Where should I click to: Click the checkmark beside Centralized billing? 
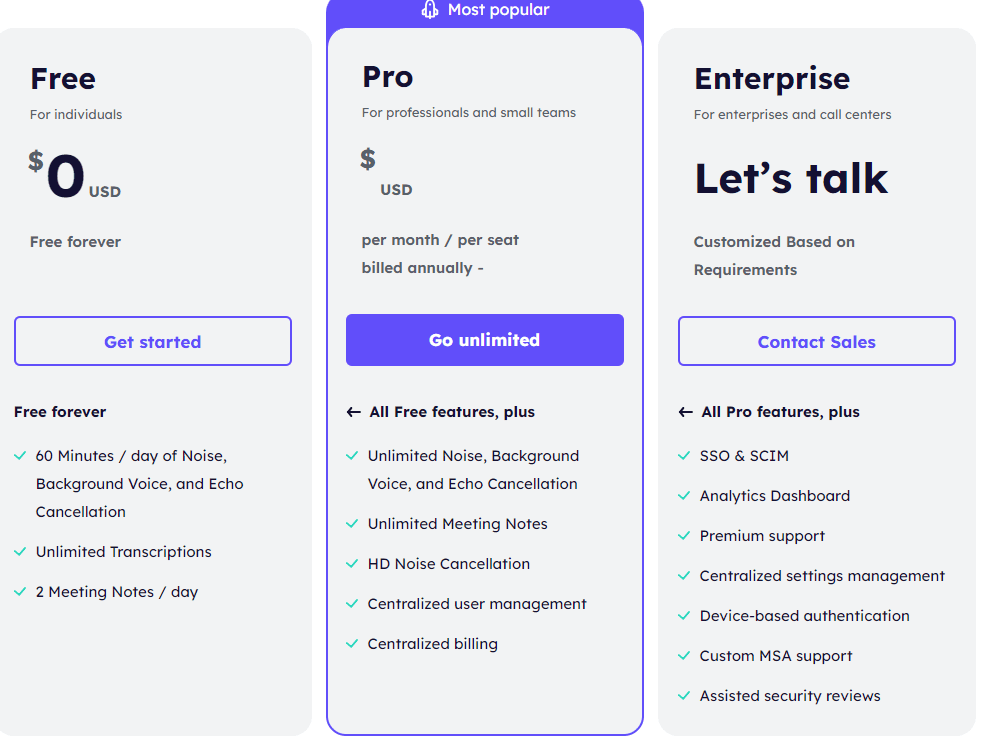pyautogui.click(x=352, y=644)
